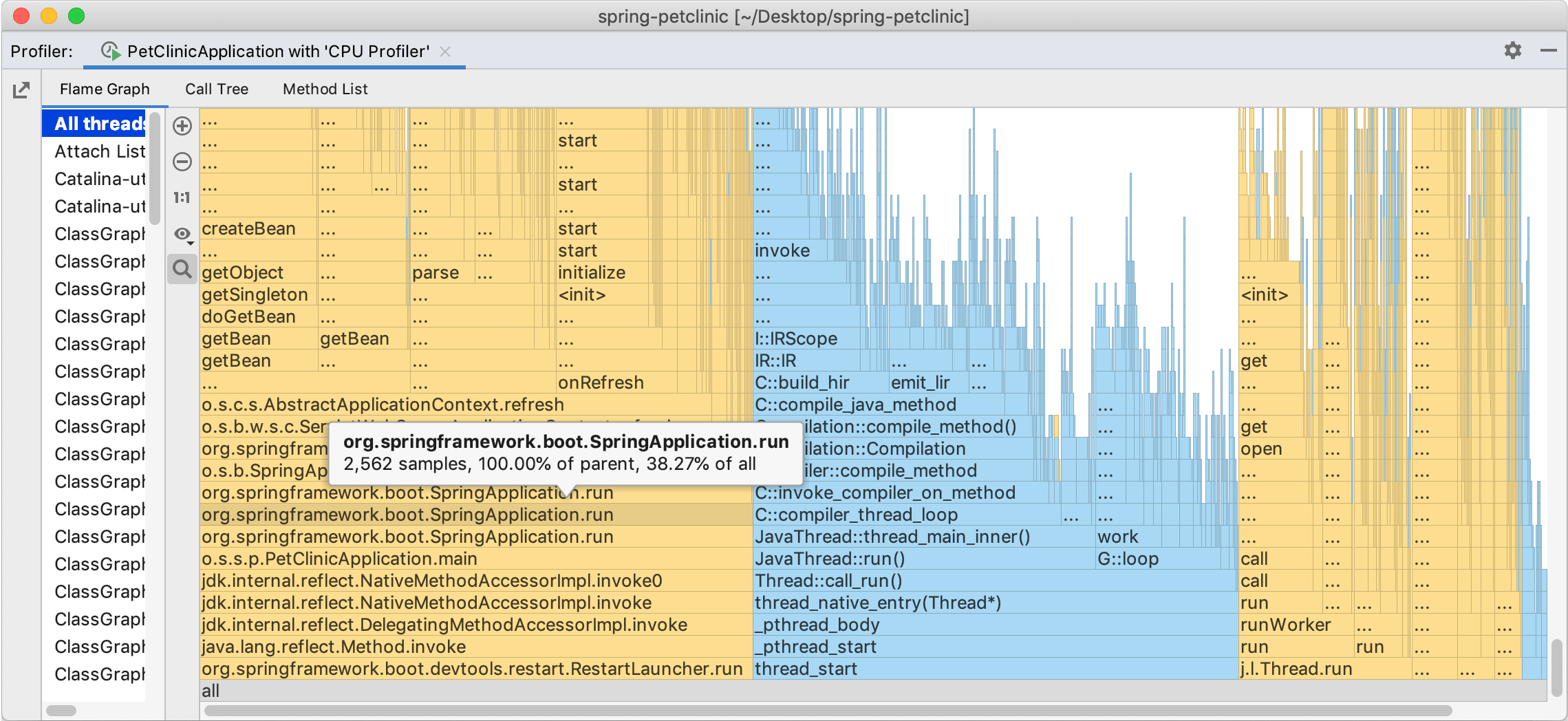Viewport: 1568px width, 721px height.
Task: Click the G::loop frame
Action: click(x=1158, y=559)
